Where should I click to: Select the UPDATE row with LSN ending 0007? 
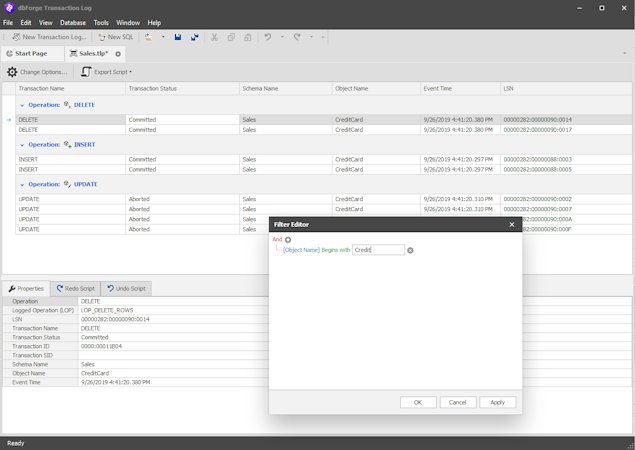pos(324,209)
